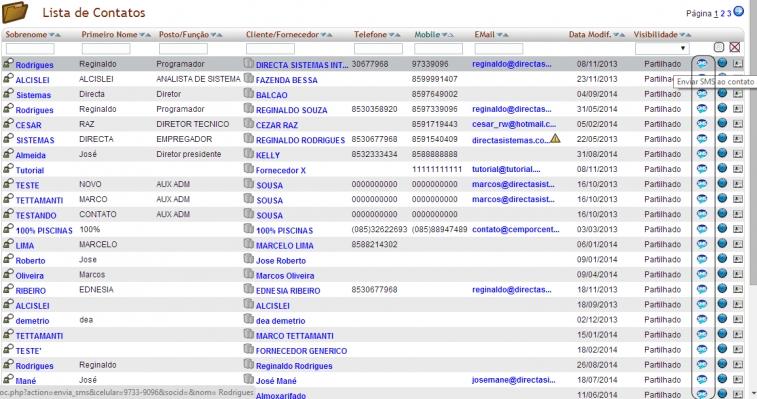
Task: Send SMS to CESAR RAZ contact
Action: coord(702,124)
